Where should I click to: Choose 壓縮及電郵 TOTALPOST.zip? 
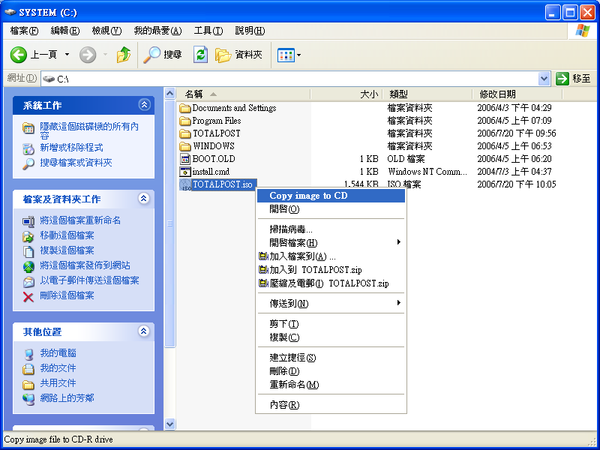click(x=331, y=284)
